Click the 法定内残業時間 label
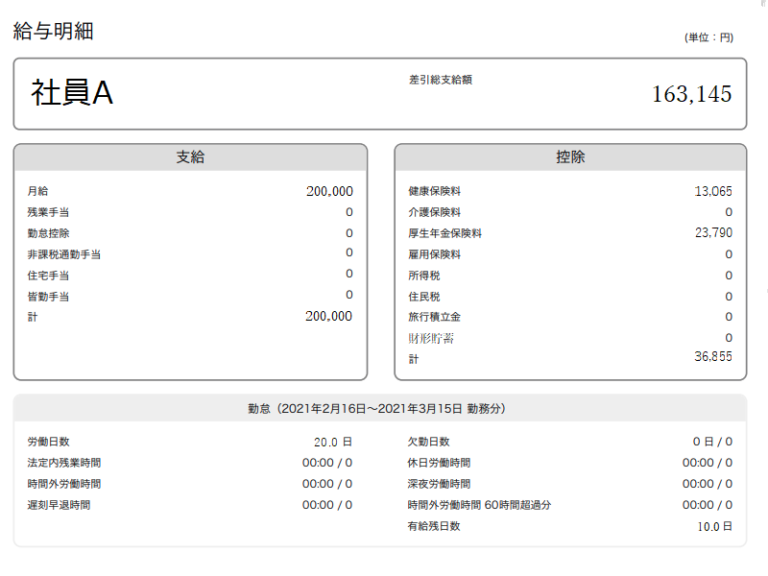The image size is (768, 576). click(x=64, y=462)
